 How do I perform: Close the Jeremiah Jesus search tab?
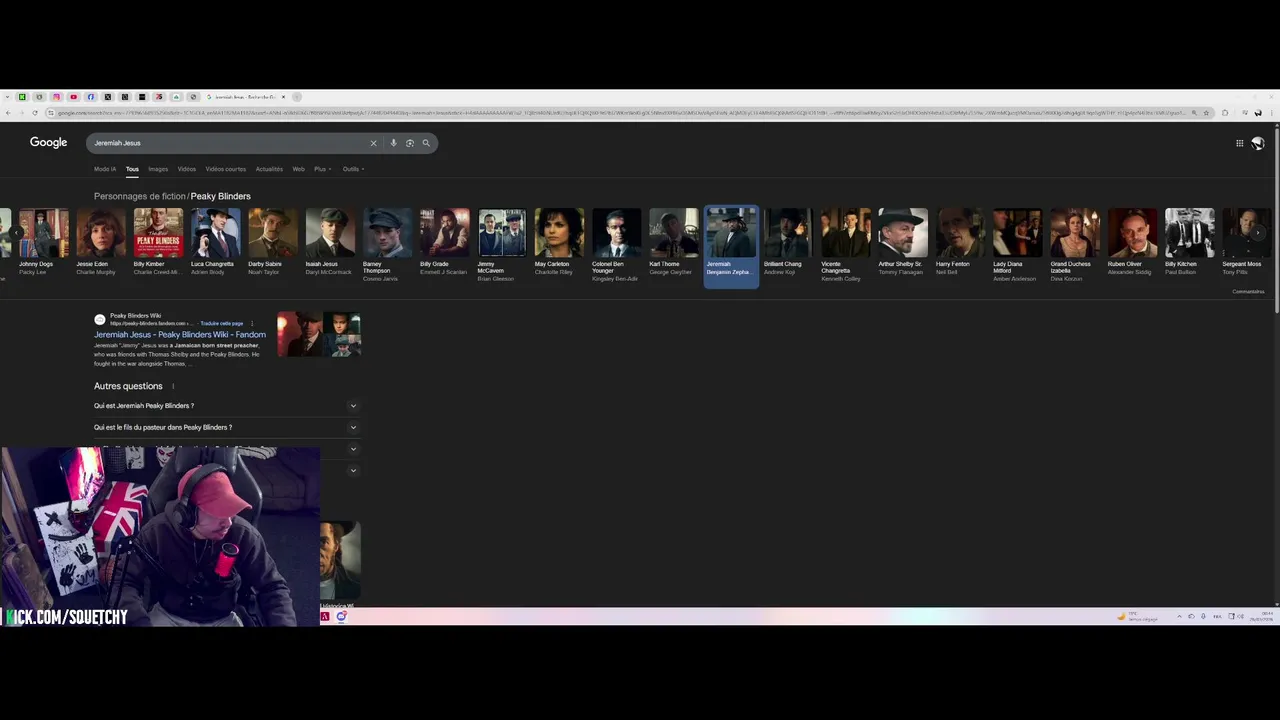[283, 97]
